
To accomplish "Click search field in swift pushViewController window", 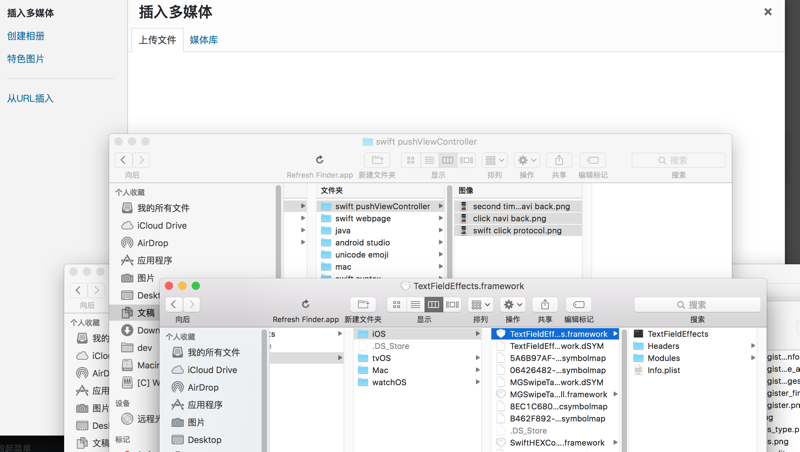I will (x=679, y=160).
